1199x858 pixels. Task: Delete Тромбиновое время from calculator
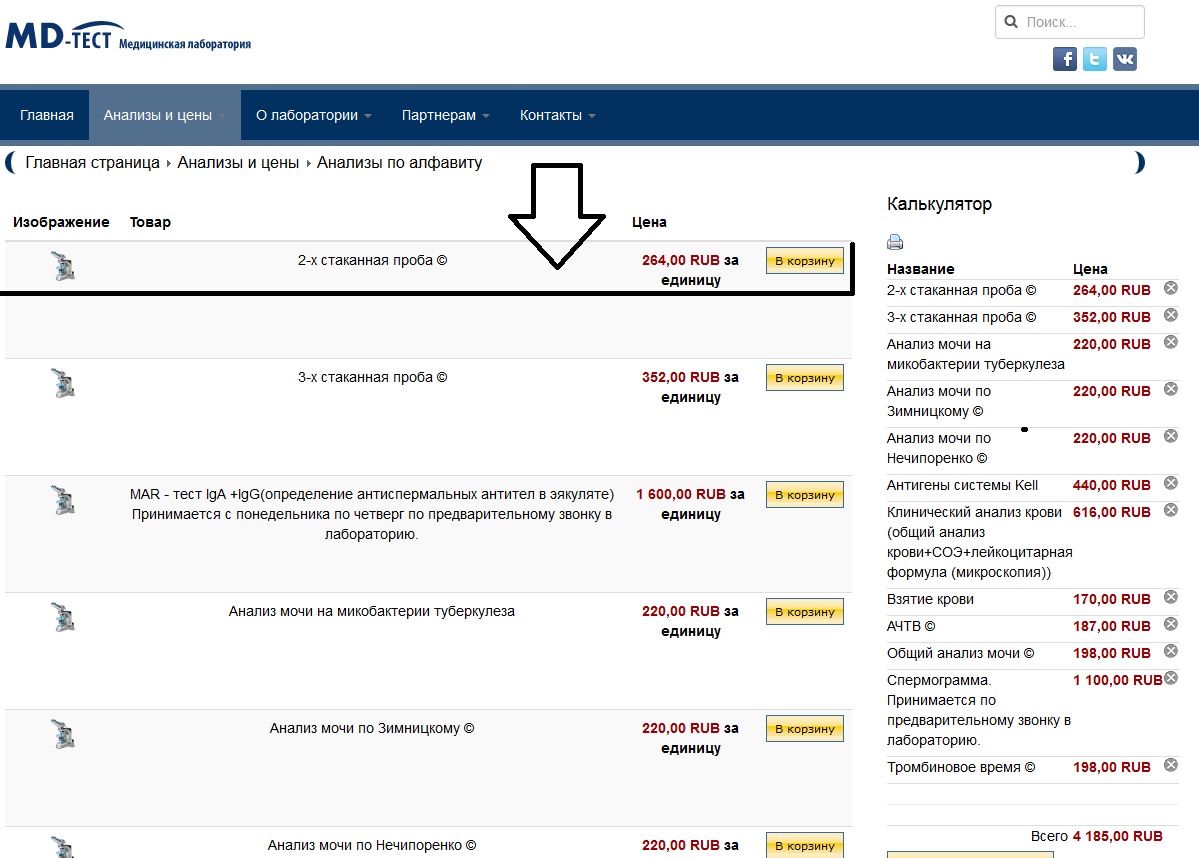(x=1171, y=766)
